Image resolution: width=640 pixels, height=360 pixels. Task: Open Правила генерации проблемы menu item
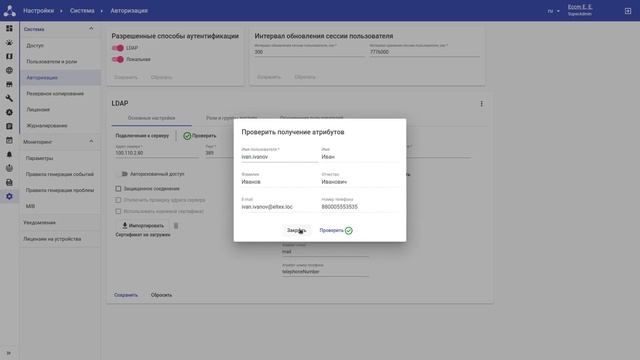(60, 190)
